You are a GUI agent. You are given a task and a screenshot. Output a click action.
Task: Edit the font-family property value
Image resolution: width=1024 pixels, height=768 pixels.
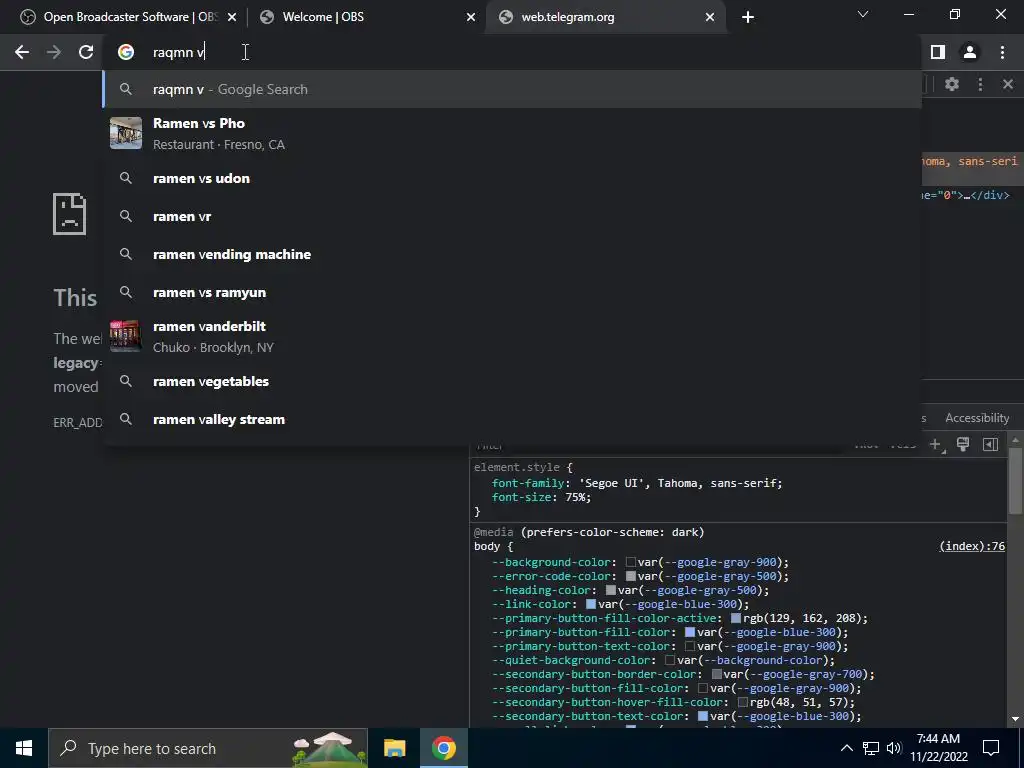(x=677, y=483)
